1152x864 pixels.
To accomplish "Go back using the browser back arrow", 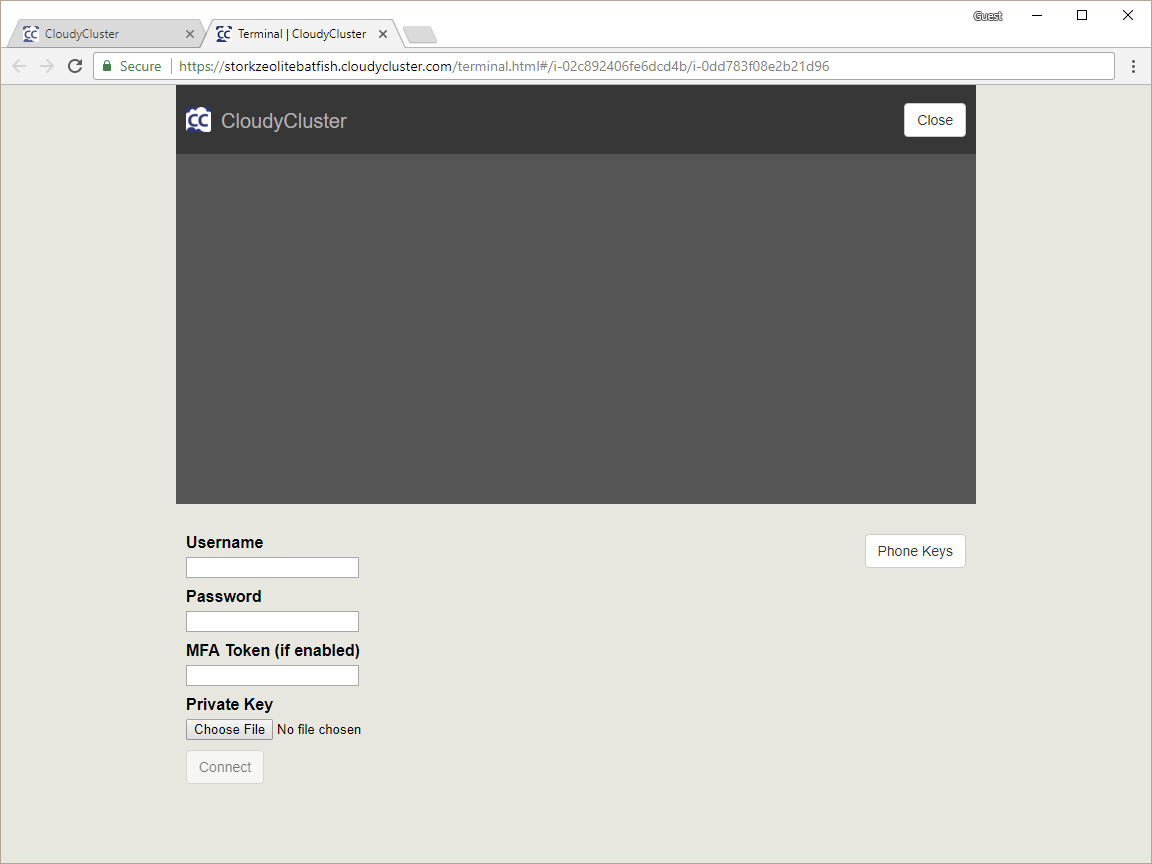I will pyautogui.click(x=19, y=66).
